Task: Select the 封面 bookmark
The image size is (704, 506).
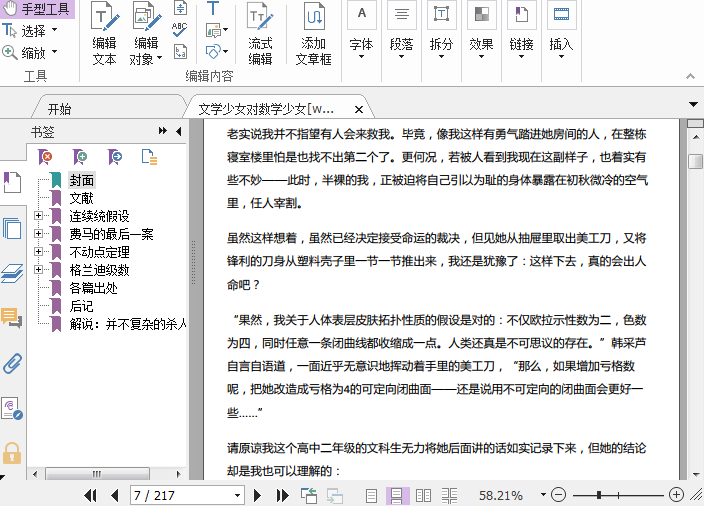Action: pyautogui.click(x=82, y=180)
